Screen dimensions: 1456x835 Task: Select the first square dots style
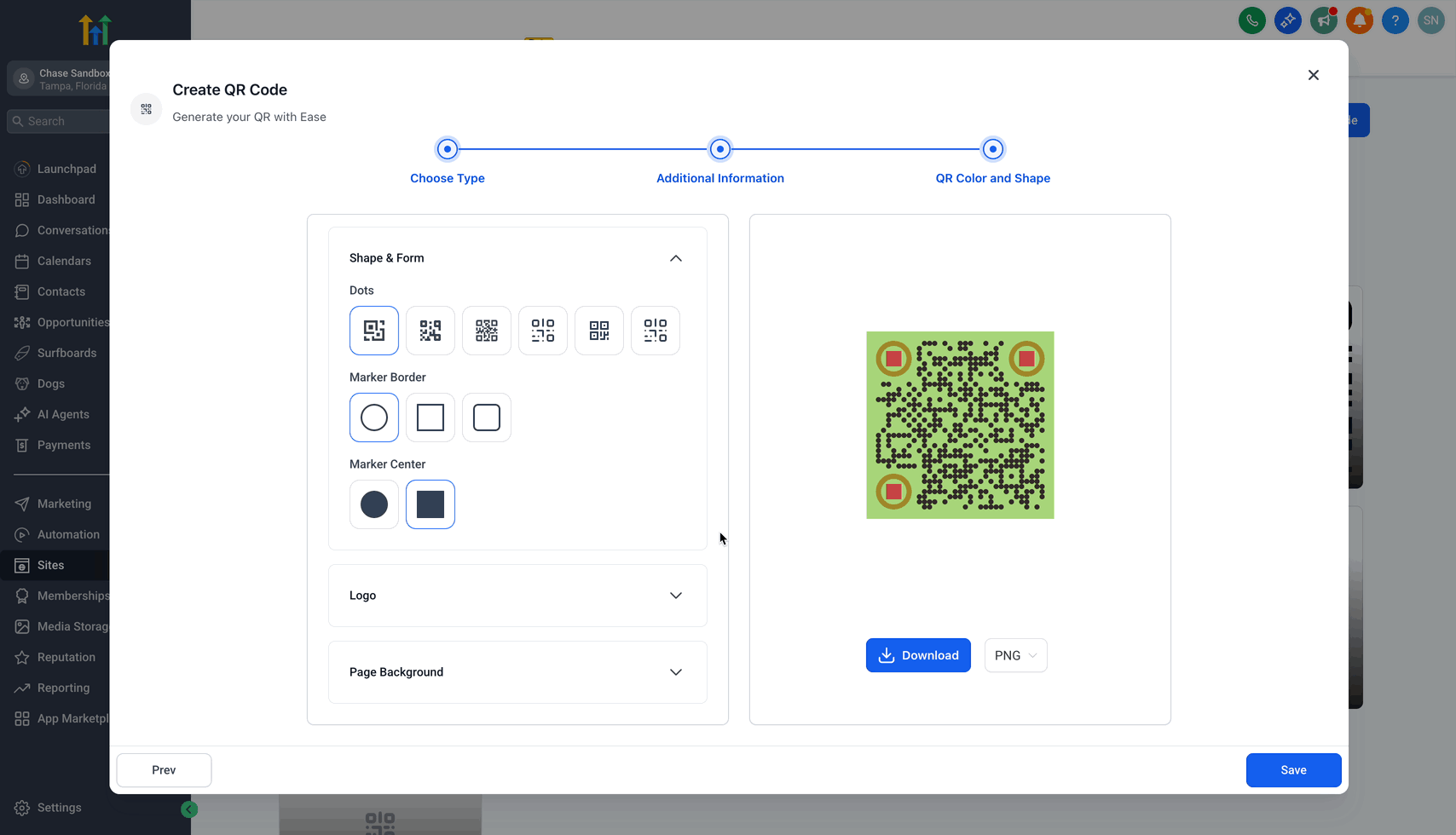(x=374, y=331)
